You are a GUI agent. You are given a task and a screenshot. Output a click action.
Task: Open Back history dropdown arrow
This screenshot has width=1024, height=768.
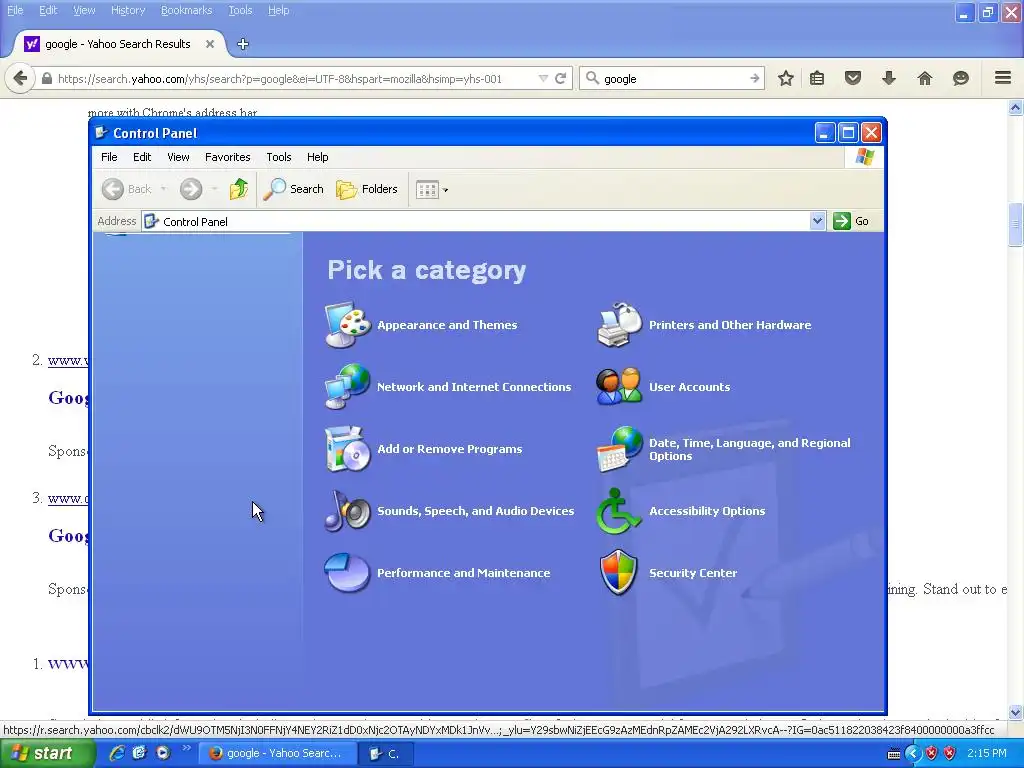coord(163,189)
